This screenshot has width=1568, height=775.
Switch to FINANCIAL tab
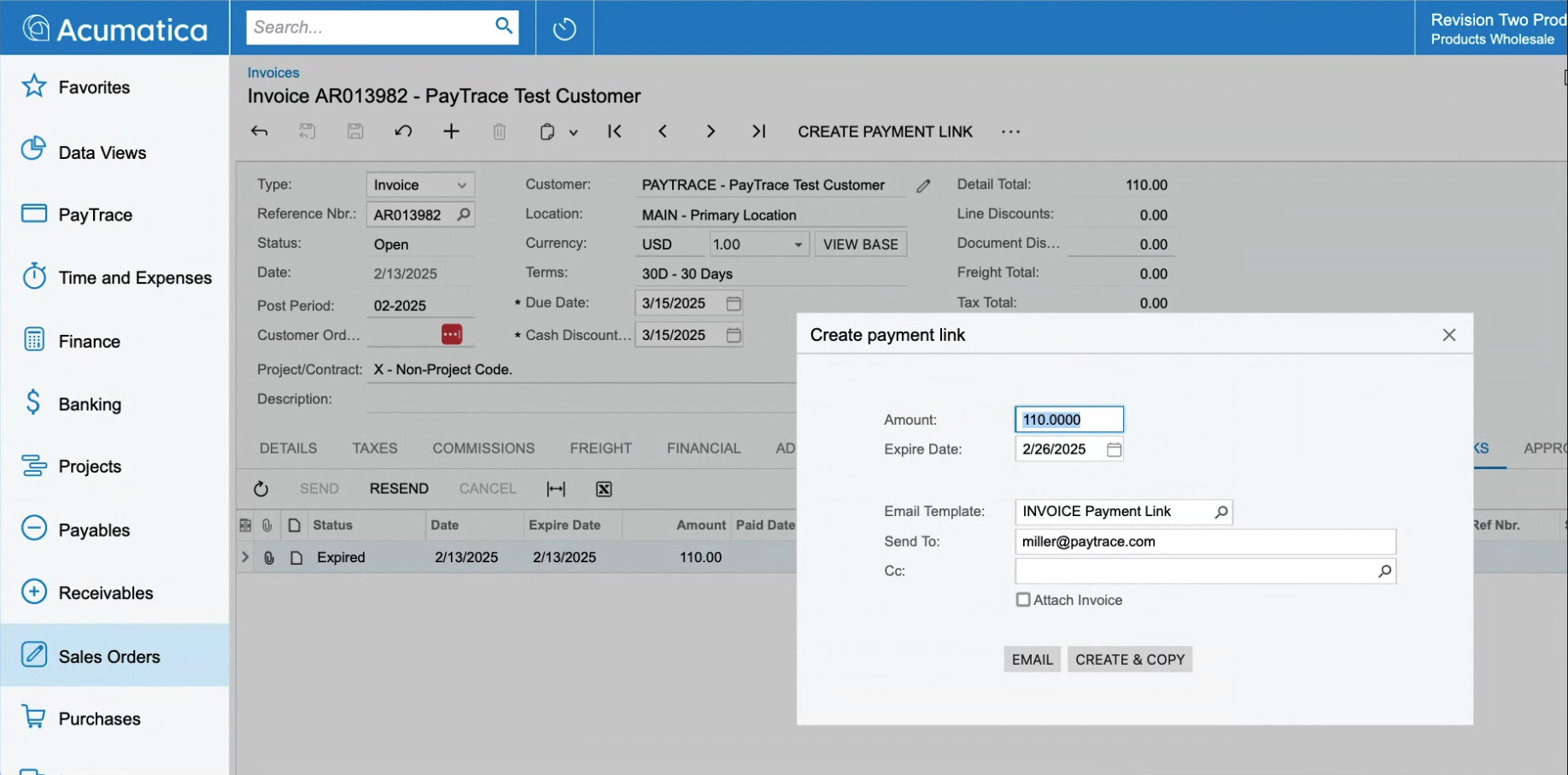(704, 448)
